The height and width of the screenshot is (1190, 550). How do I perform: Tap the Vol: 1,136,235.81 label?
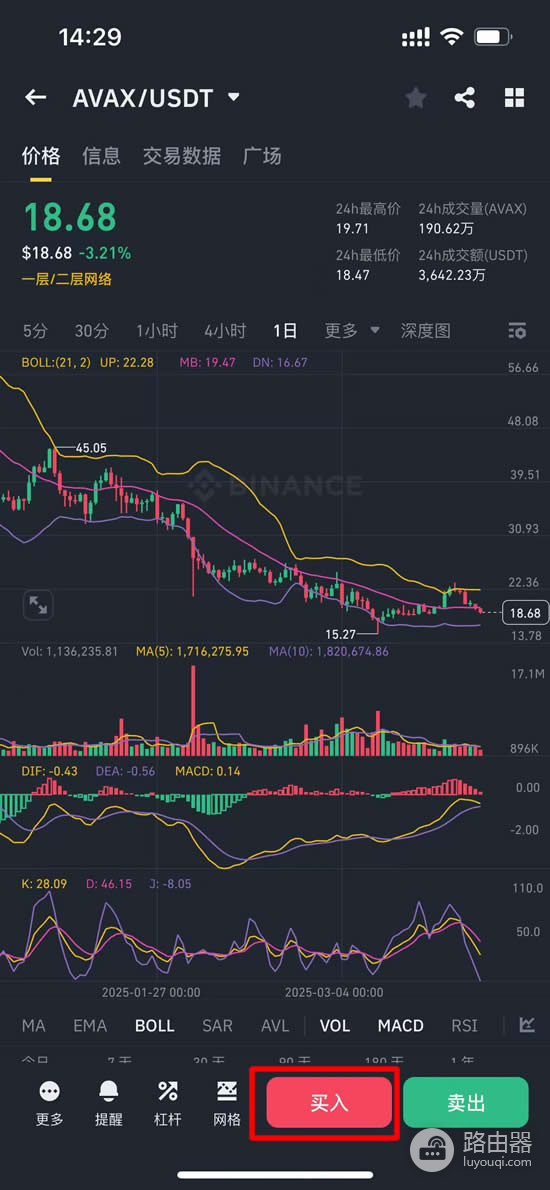tap(70, 651)
